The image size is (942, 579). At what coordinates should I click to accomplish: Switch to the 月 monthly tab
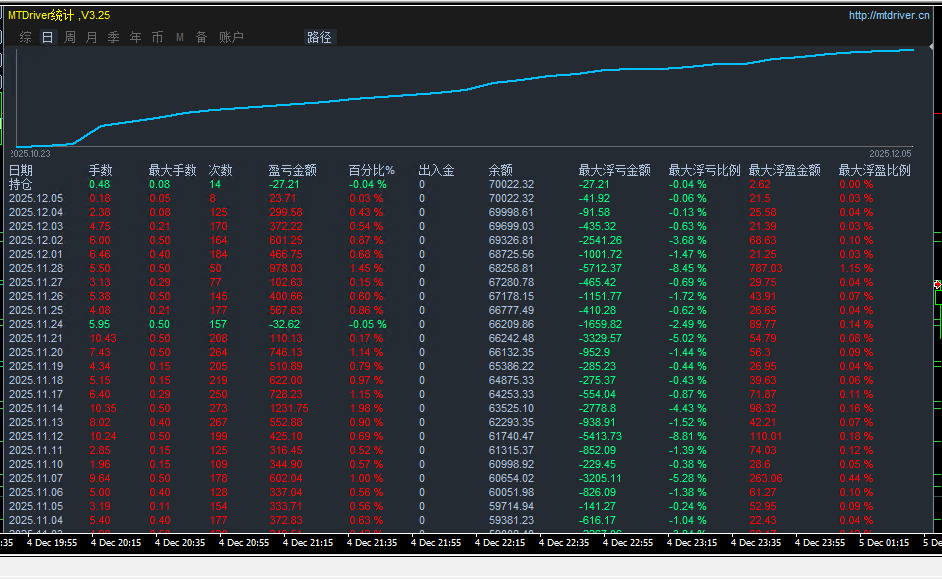click(92, 37)
